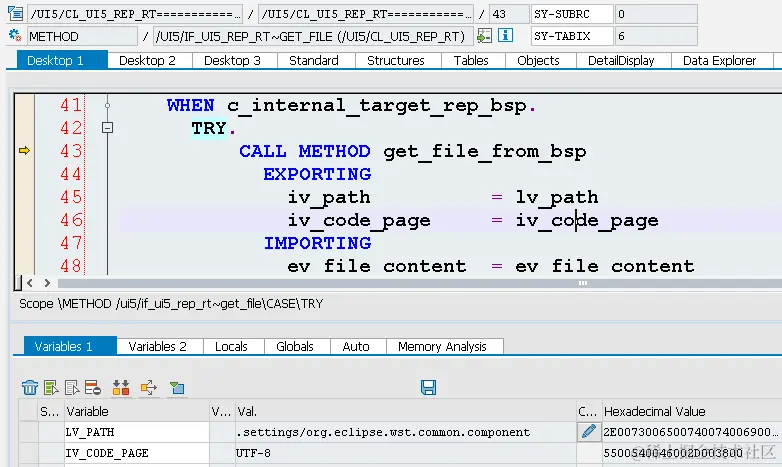The height and width of the screenshot is (467, 782).
Task: Click line number 46 in the gutter
Action: pyautogui.click(x=71, y=220)
